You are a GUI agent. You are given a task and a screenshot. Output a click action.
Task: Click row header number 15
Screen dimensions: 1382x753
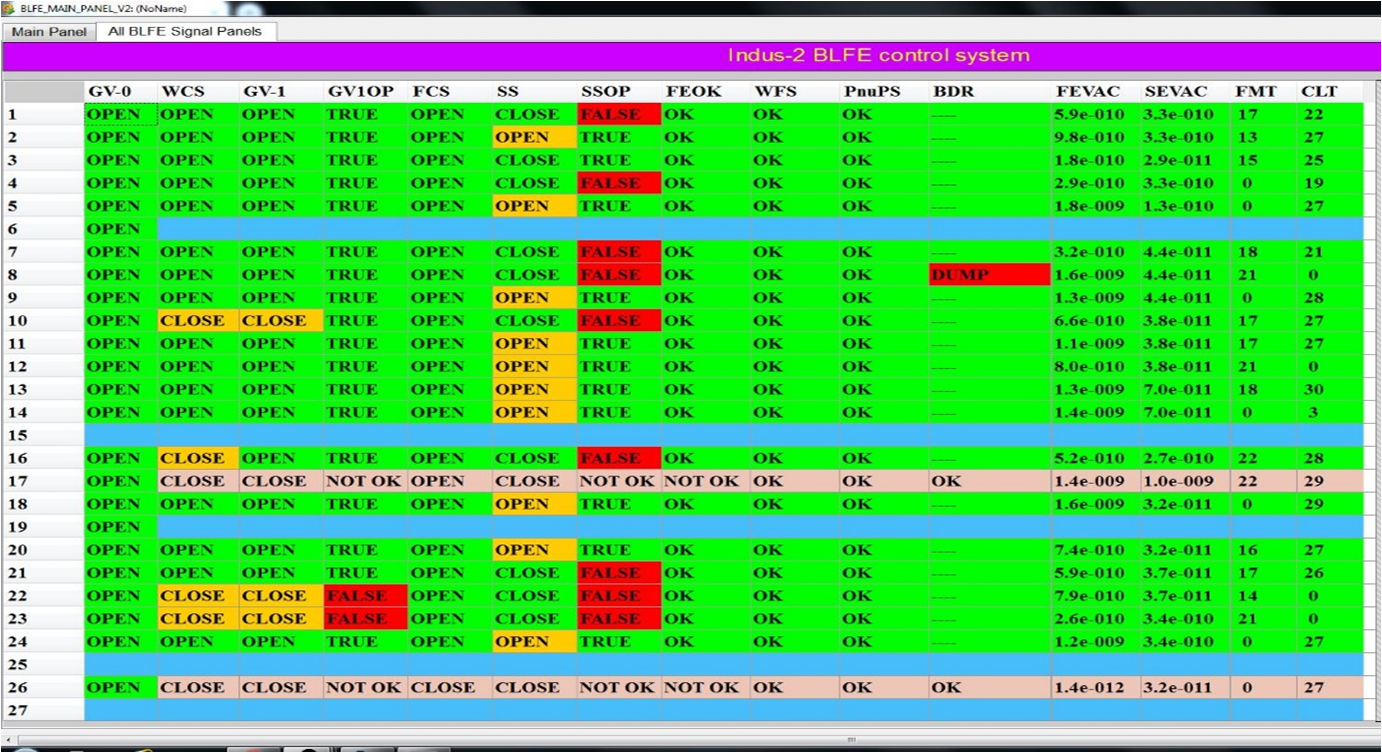pos(43,436)
